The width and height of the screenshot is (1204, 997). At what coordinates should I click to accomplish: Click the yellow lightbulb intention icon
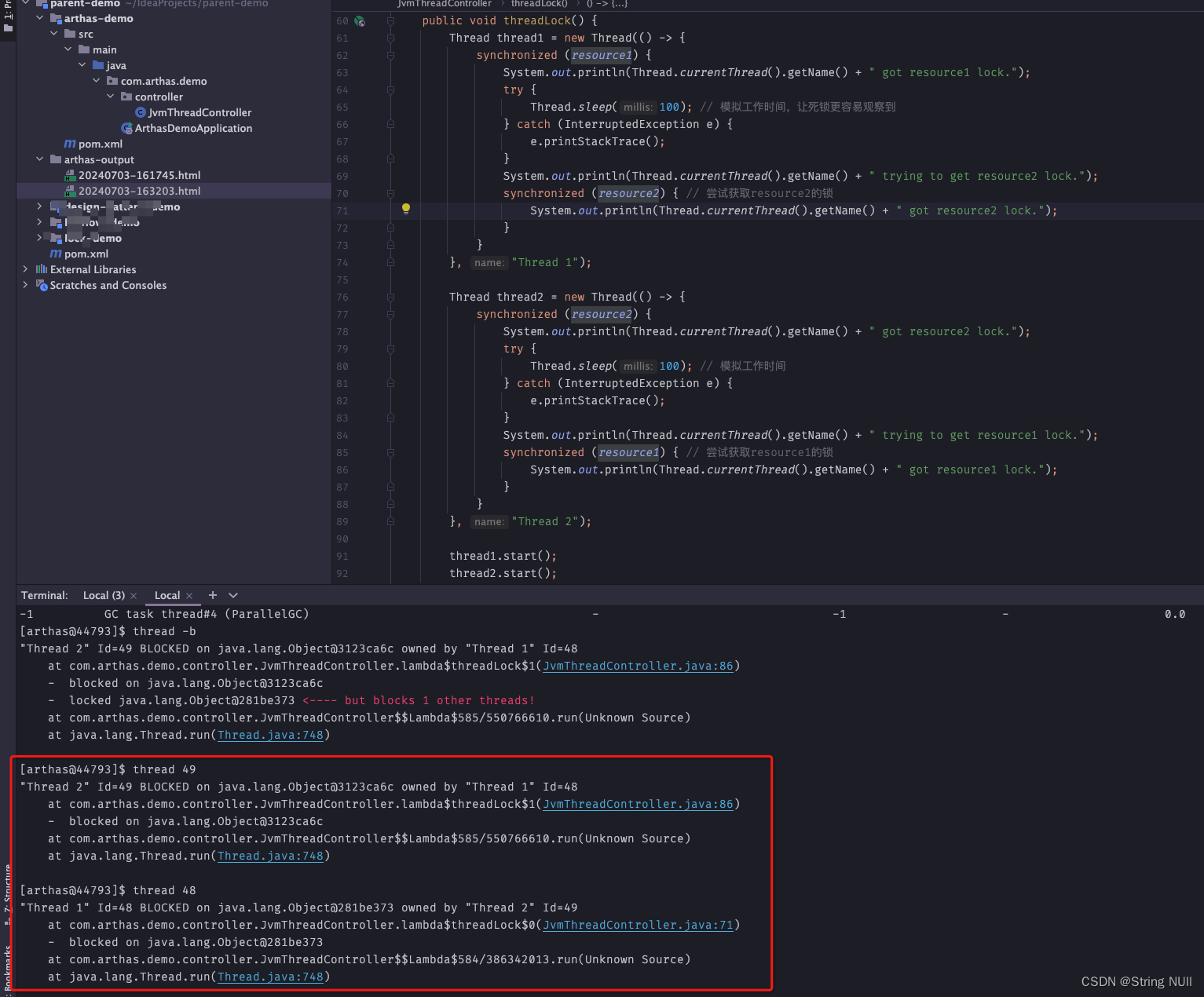click(x=406, y=209)
